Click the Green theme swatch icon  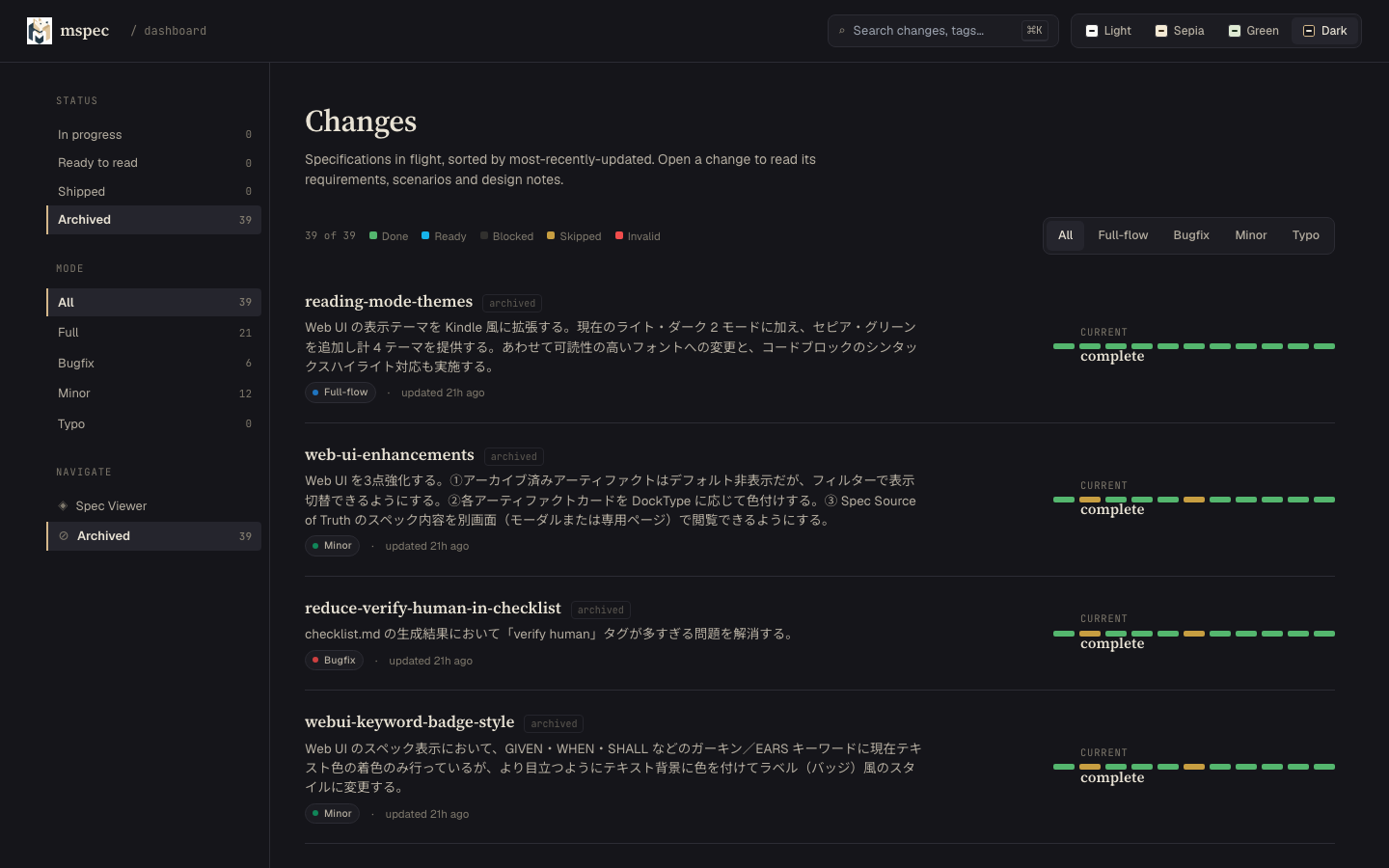(1234, 31)
